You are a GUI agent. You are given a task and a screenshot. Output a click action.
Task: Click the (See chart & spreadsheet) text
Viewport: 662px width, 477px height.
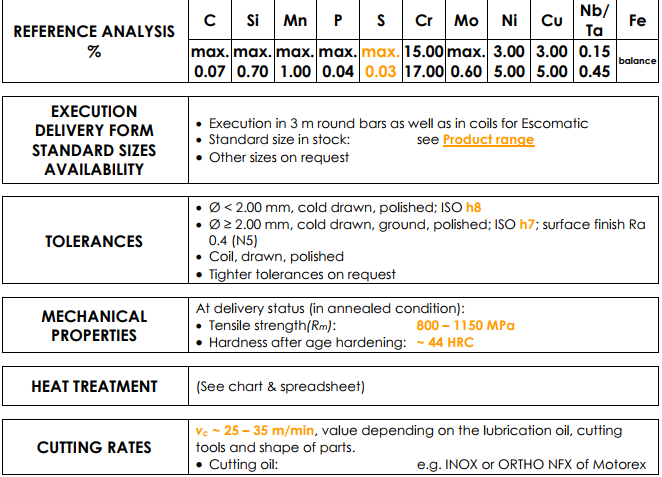click(280, 386)
